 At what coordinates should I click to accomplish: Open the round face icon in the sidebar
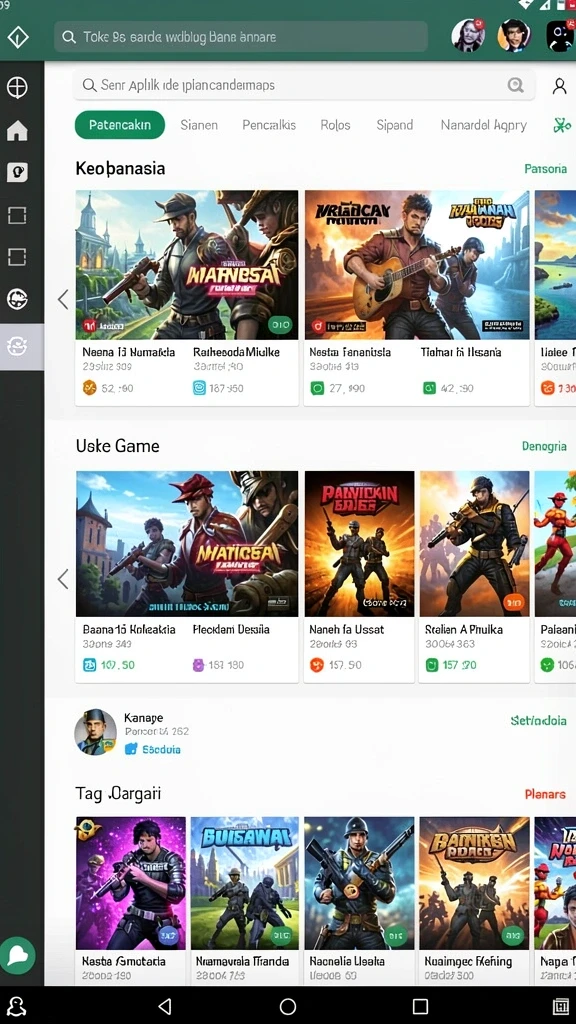pyautogui.click(x=17, y=299)
